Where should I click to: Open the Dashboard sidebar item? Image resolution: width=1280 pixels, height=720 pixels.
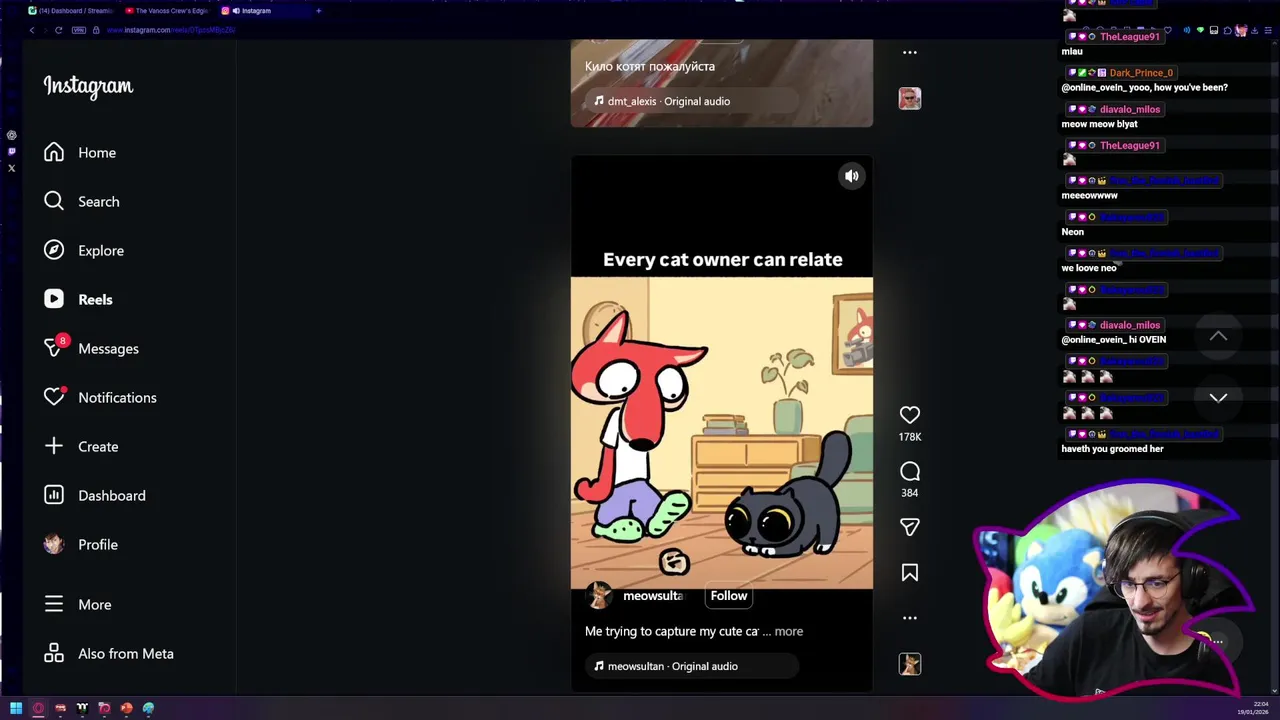[x=95, y=496]
